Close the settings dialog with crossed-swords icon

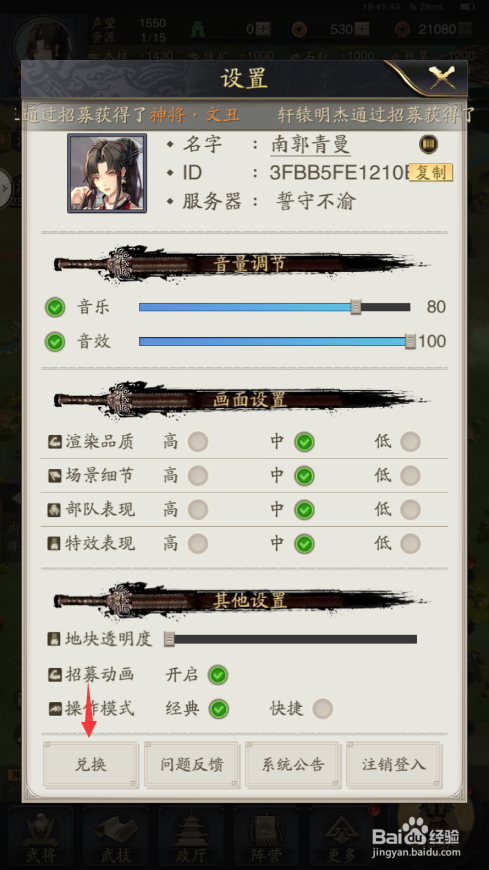[x=442, y=79]
